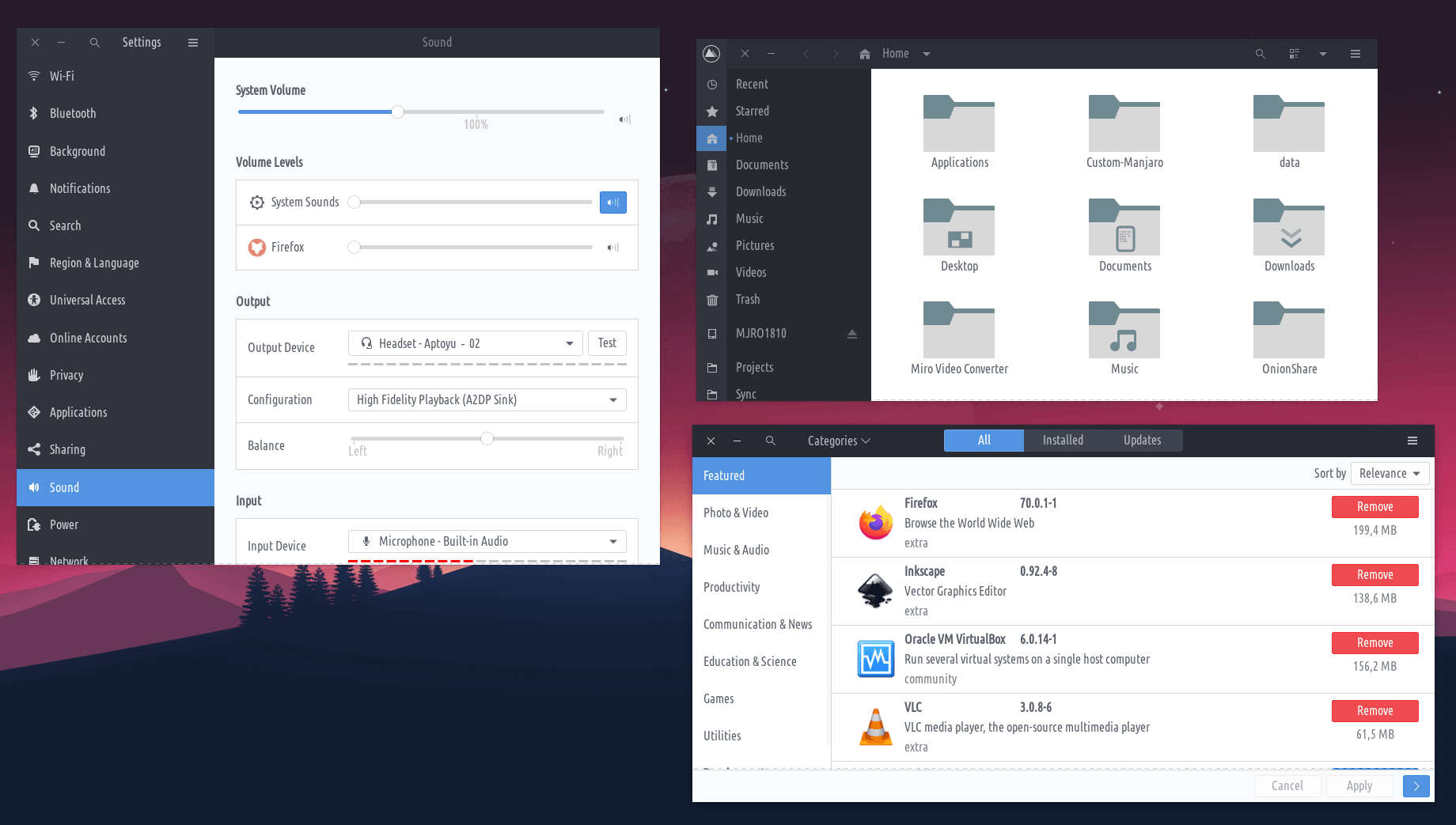Click the search icon in Settings header
This screenshot has height=825, width=1456.
coord(94,43)
